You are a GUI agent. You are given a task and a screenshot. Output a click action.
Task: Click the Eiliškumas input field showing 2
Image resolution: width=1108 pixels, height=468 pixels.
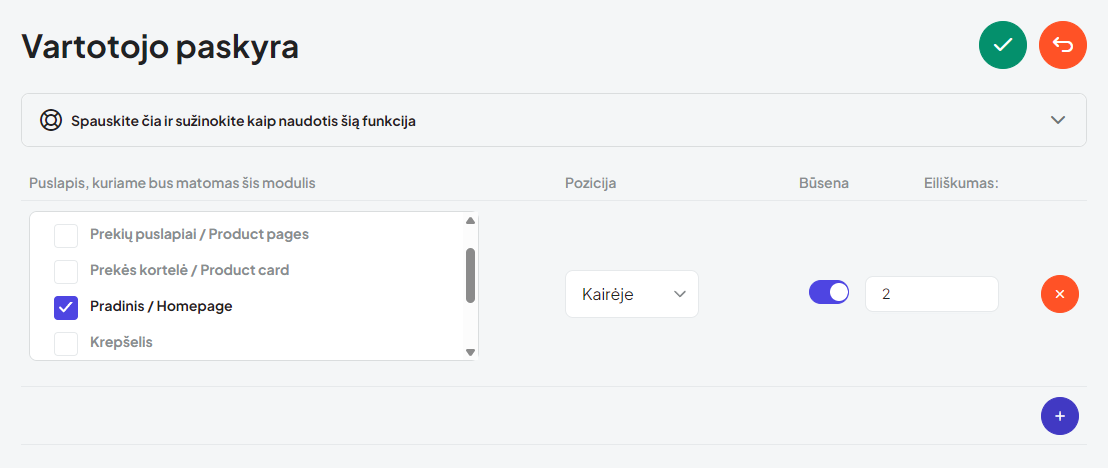(x=932, y=294)
